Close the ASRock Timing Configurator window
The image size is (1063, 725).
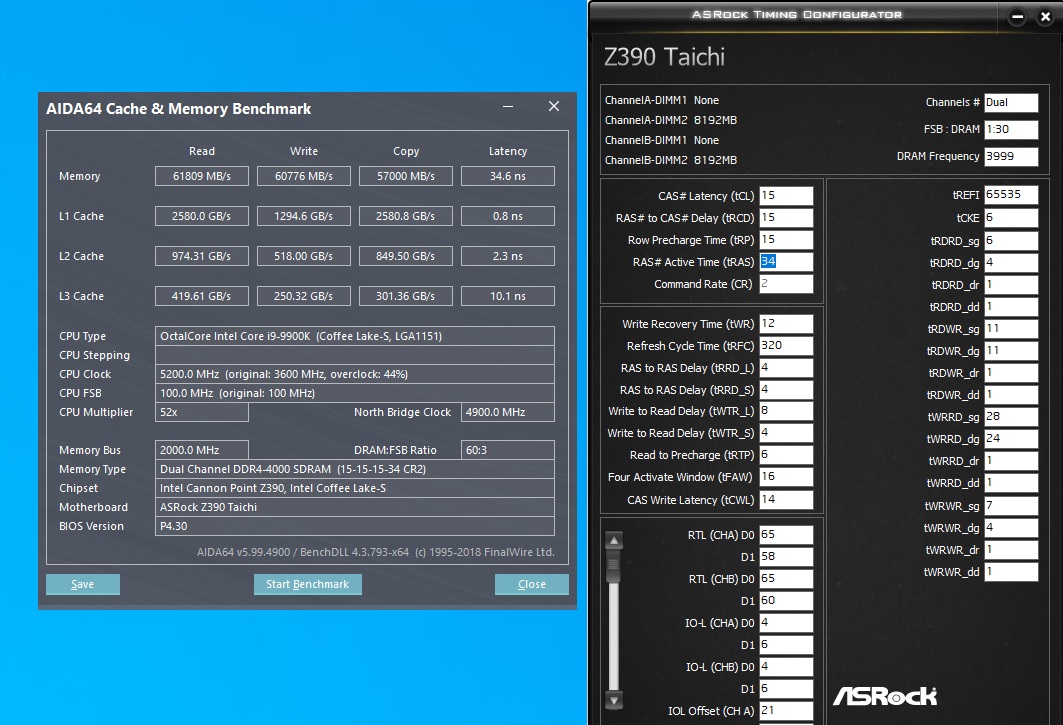pos(1045,17)
